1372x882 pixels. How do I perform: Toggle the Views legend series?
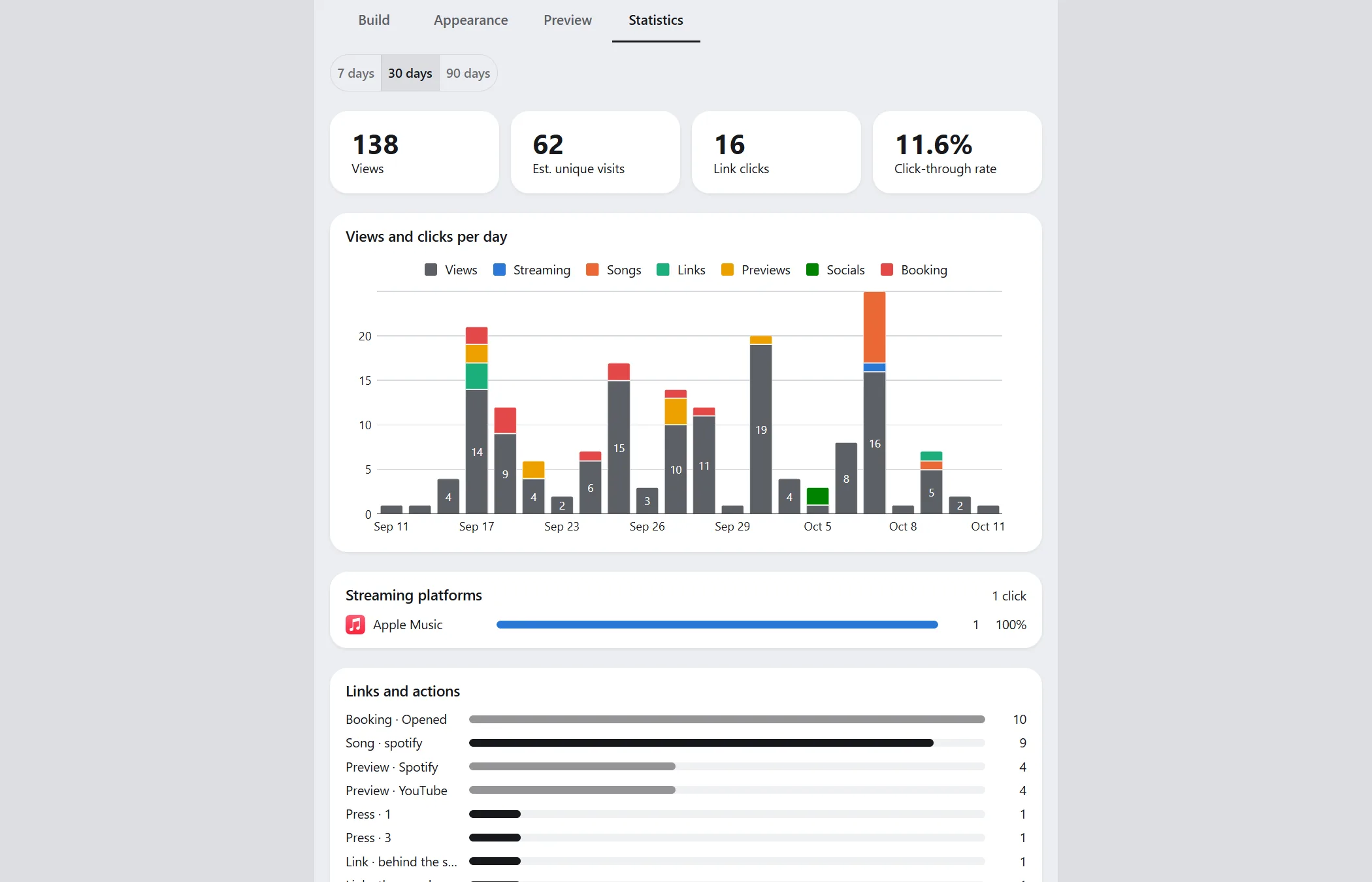point(451,270)
